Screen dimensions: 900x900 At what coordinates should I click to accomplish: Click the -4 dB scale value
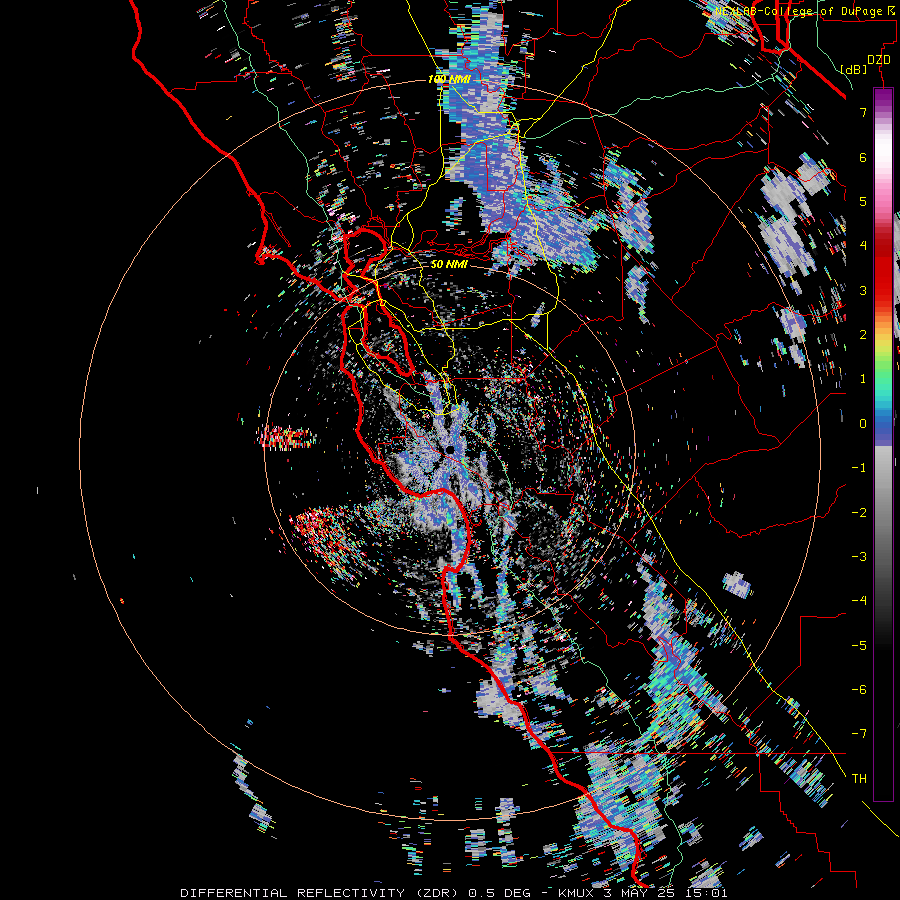[x=859, y=601]
